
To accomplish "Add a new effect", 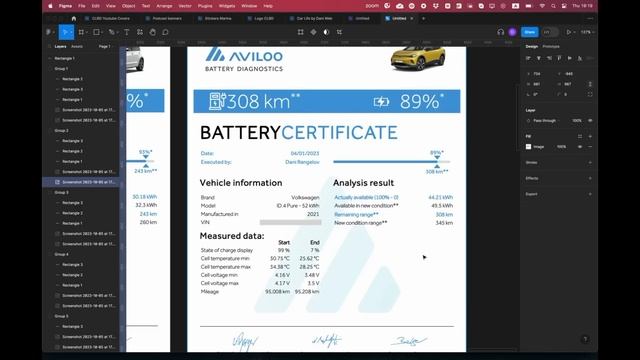I will [x=590, y=178].
